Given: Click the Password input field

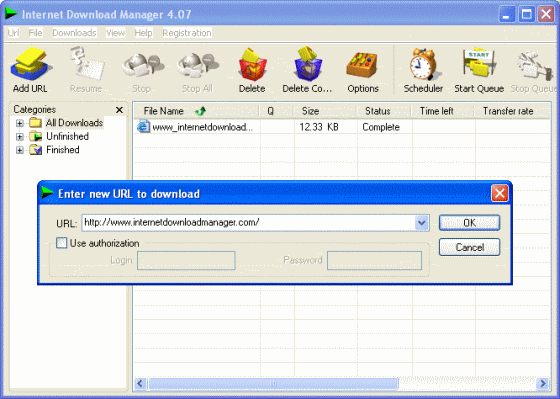Looking at the screenshot, I should (374, 260).
